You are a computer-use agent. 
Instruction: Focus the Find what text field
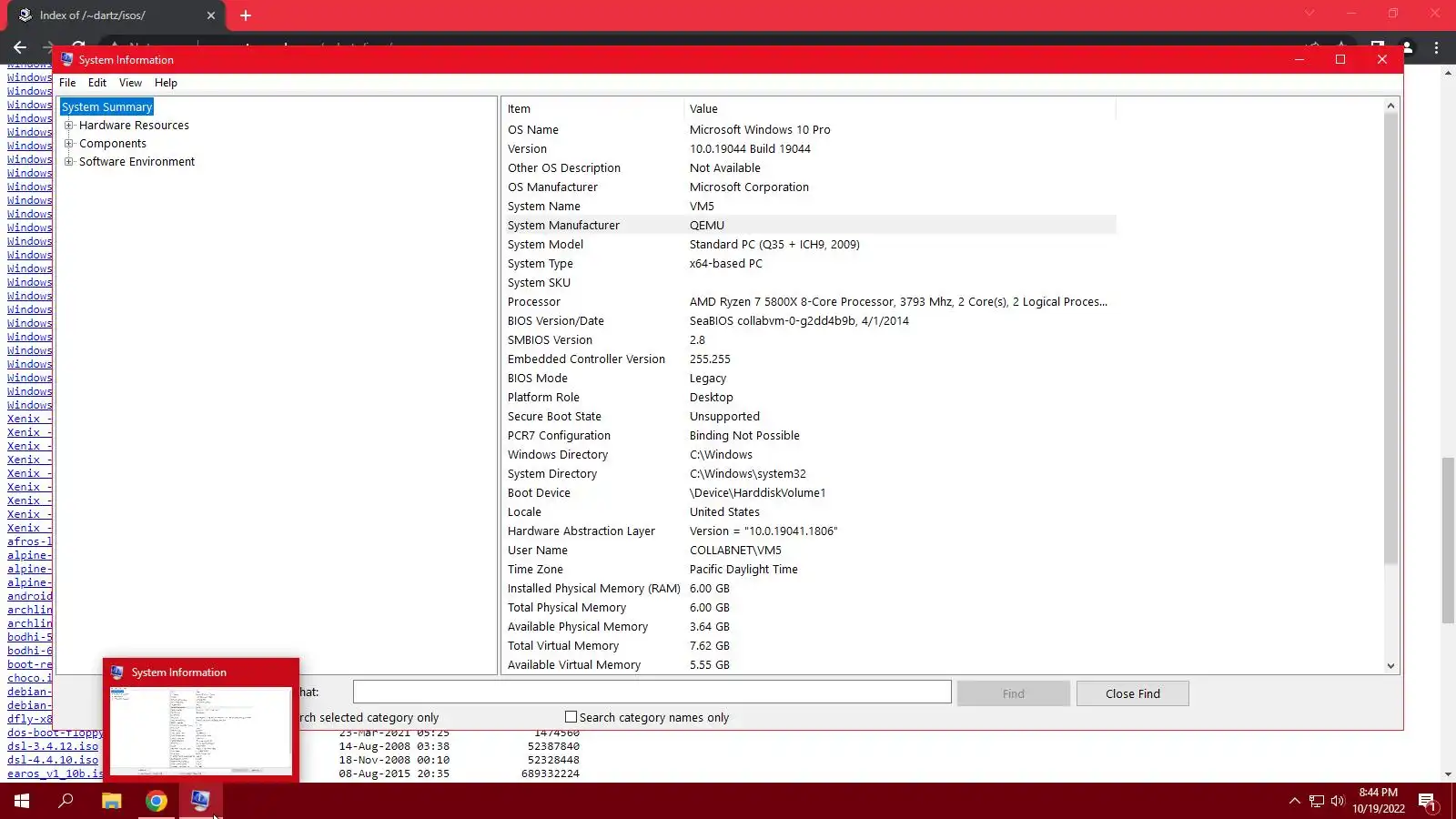(x=652, y=693)
